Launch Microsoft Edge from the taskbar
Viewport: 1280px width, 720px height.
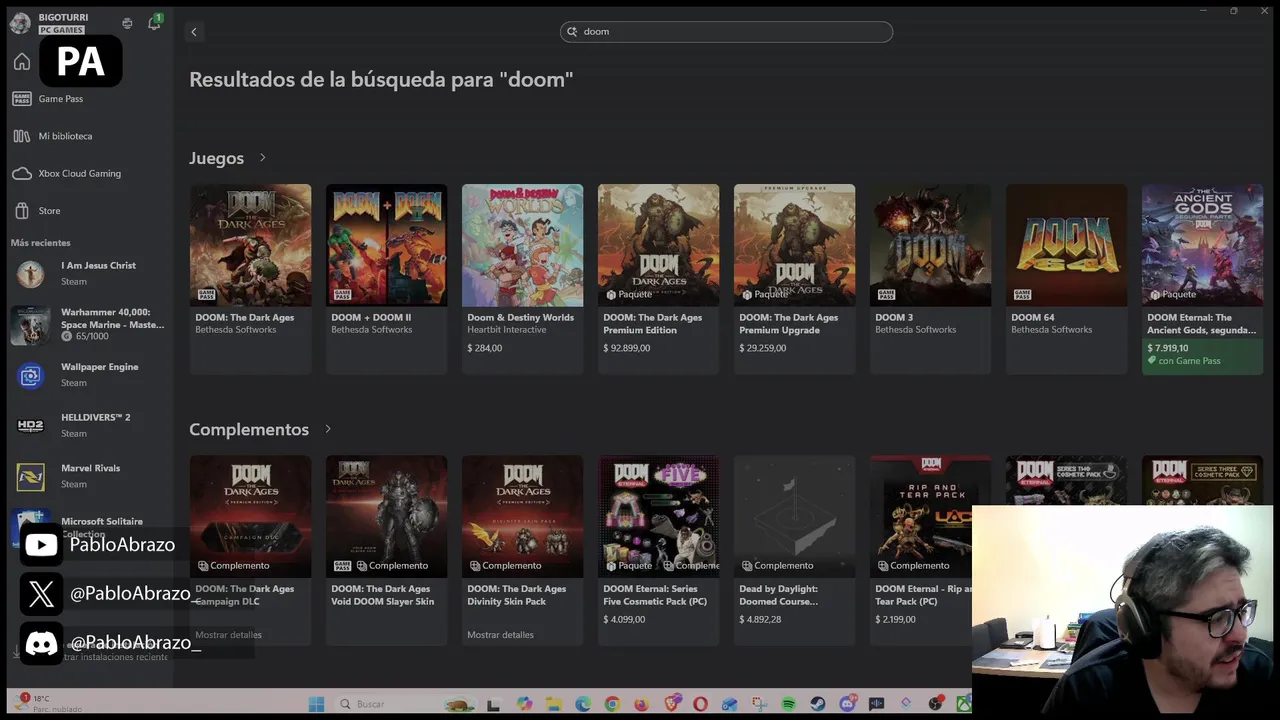pos(583,704)
